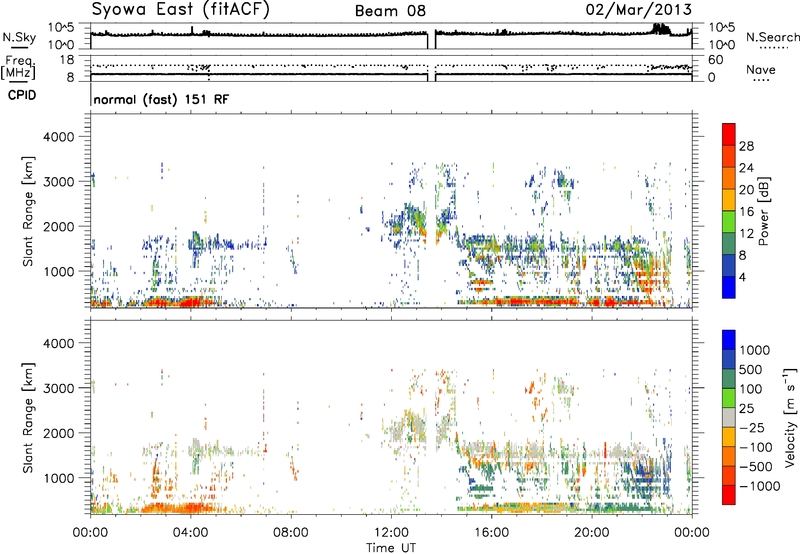Click the yellow segment of Power colorbar

[x=729, y=200]
